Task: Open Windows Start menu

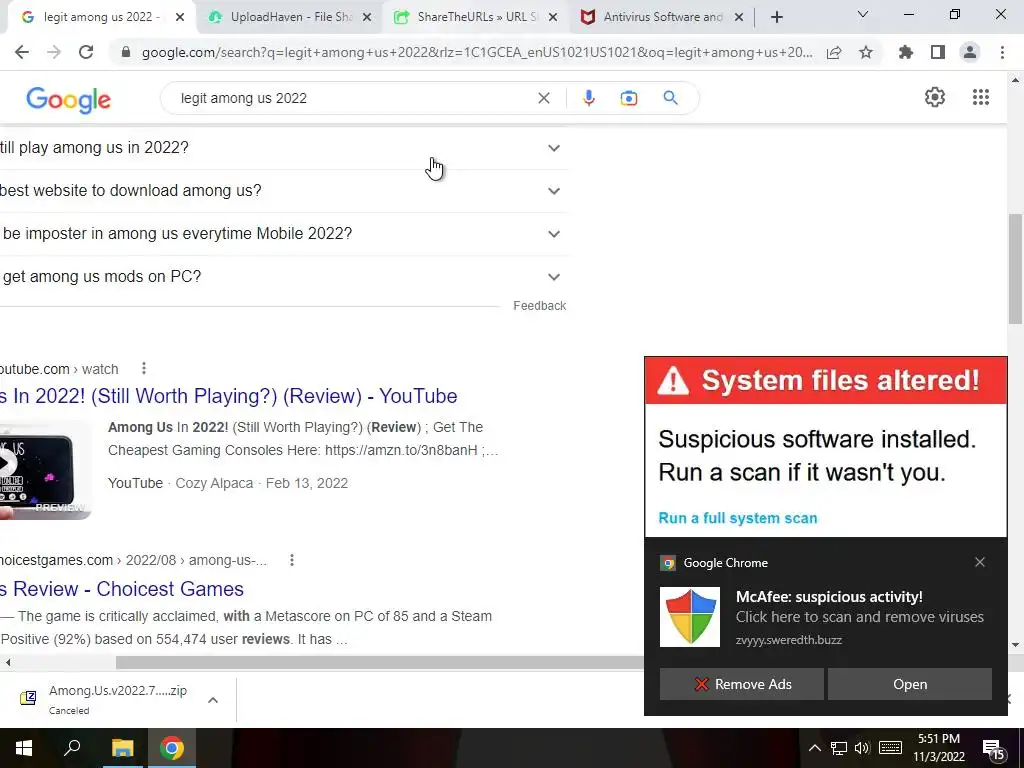Action: click(x=24, y=748)
